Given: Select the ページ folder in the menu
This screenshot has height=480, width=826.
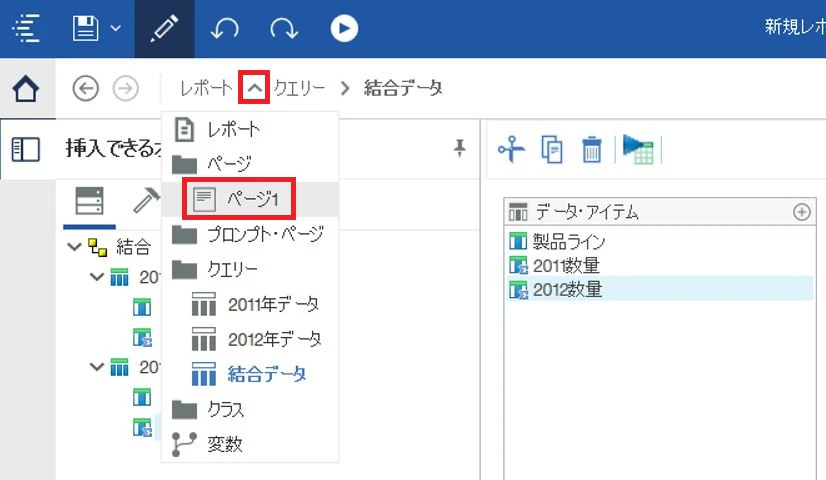Looking at the screenshot, I should coord(250,164).
